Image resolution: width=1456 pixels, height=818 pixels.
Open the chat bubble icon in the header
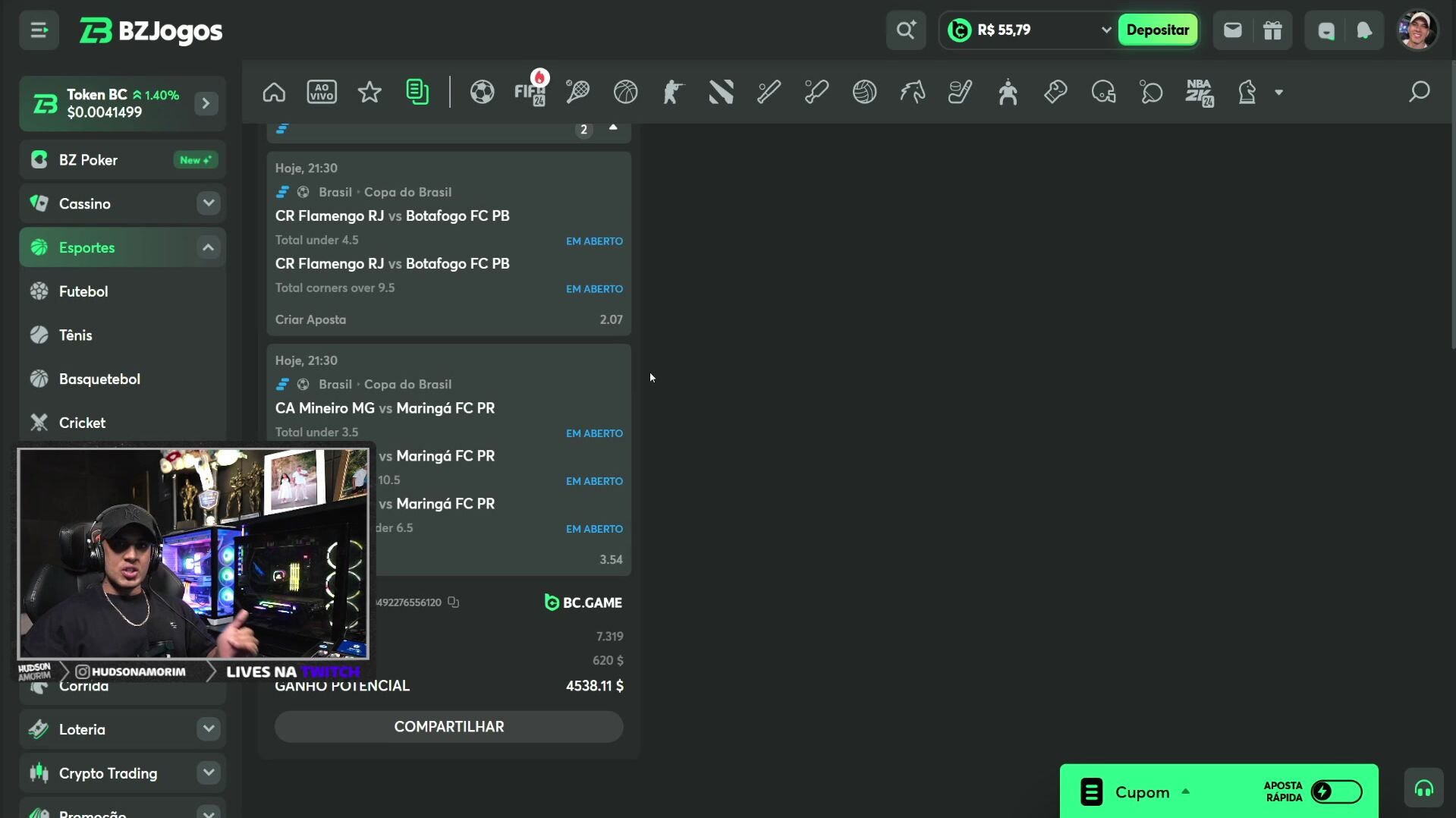pyautogui.click(x=1326, y=30)
